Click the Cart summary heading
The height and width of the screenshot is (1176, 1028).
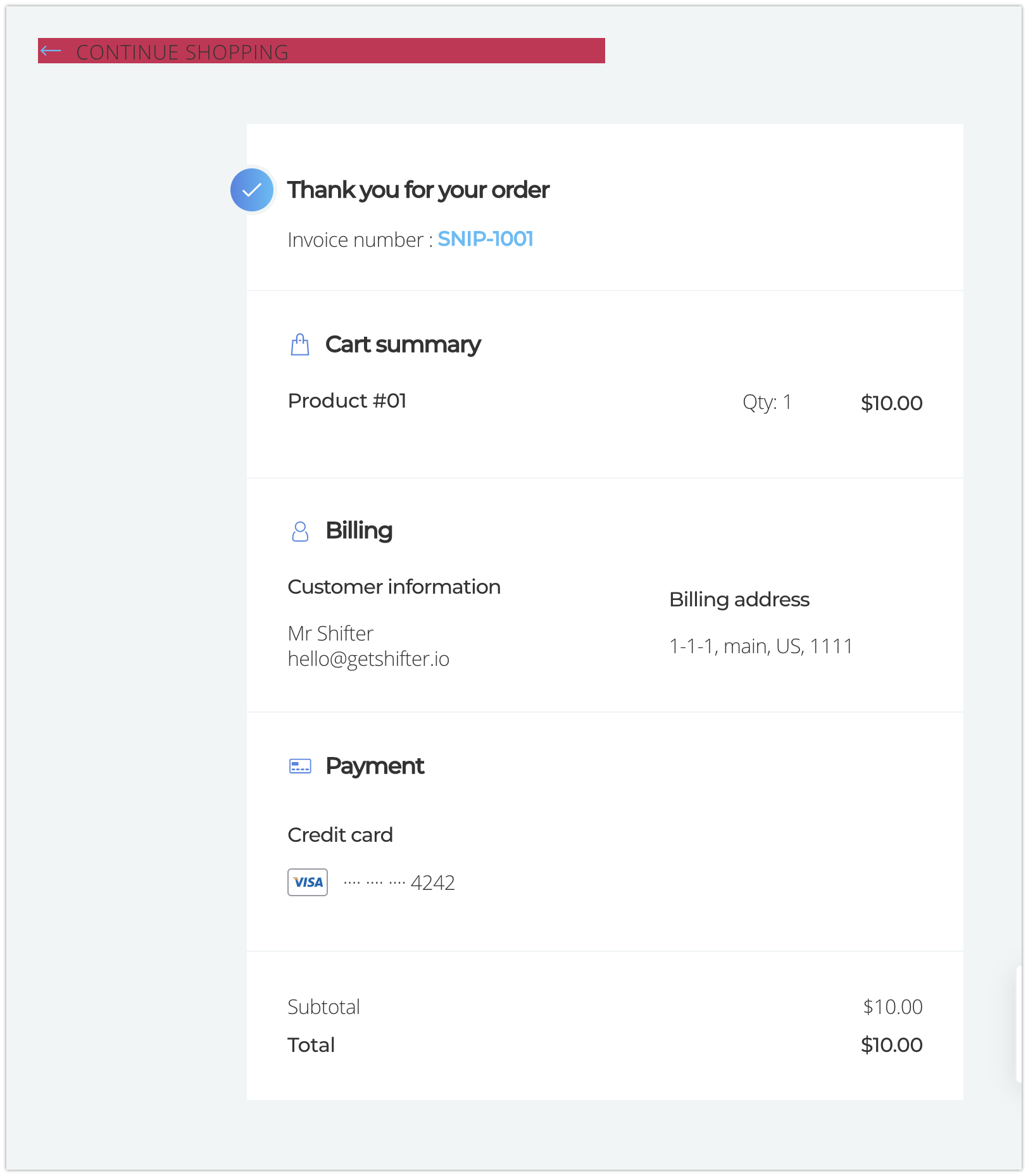[403, 345]
